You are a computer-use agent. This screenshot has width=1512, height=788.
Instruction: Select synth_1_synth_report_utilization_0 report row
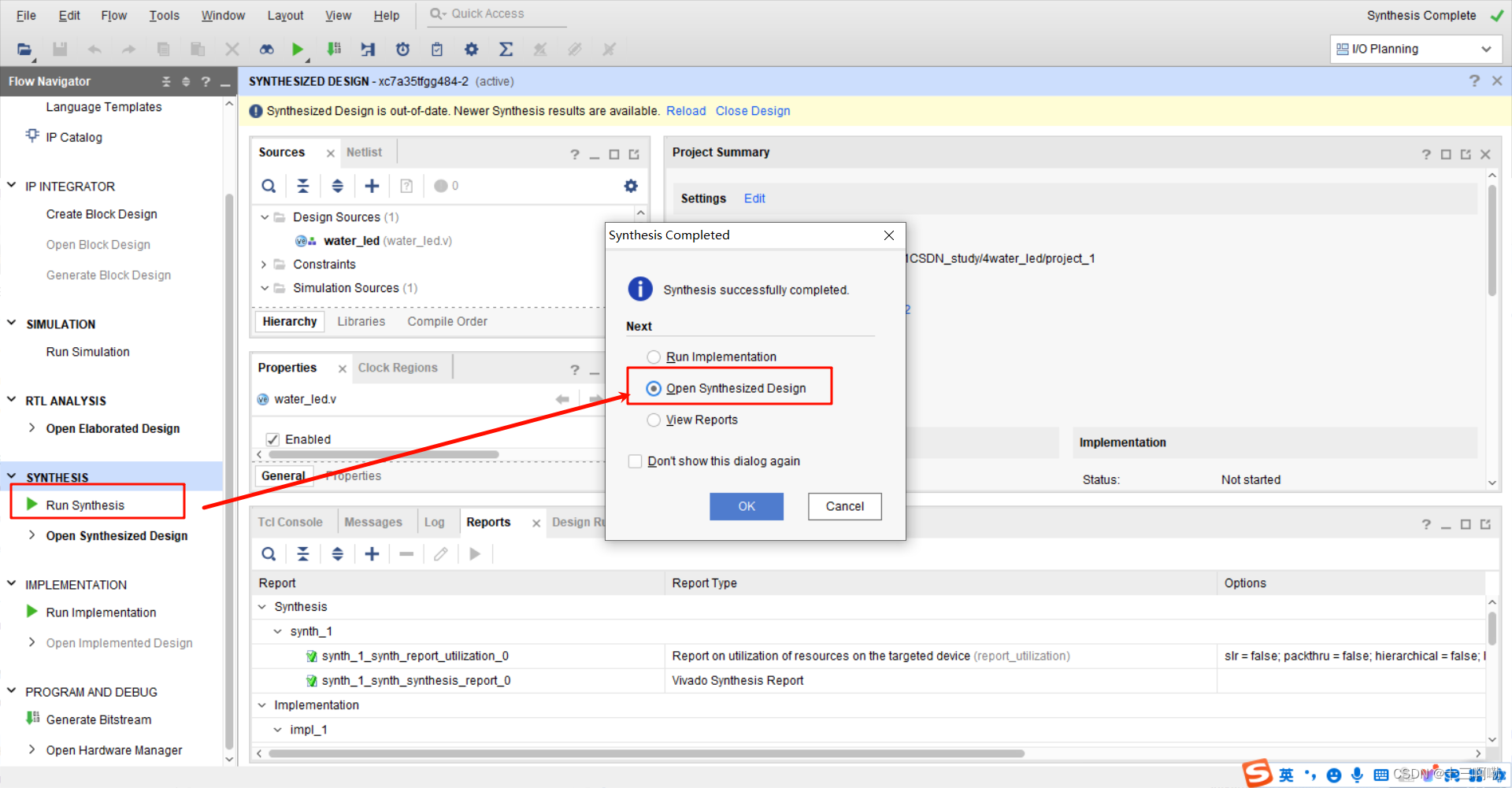[x=415, y=656]
